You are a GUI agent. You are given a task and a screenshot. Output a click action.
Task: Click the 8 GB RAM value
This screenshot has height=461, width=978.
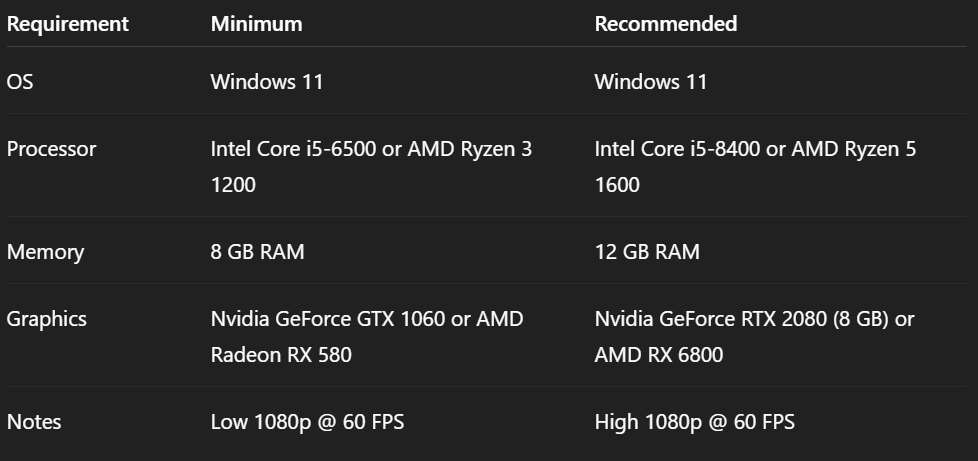click(257, 252)
